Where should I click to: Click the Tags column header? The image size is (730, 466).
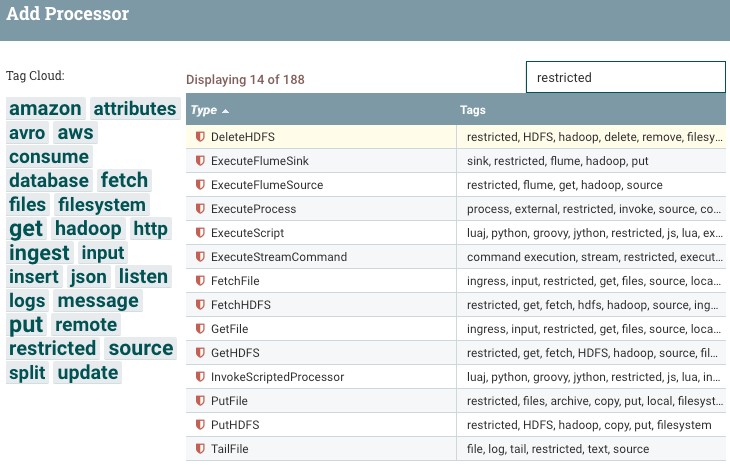pyautogui.click(x=473, y=110)
